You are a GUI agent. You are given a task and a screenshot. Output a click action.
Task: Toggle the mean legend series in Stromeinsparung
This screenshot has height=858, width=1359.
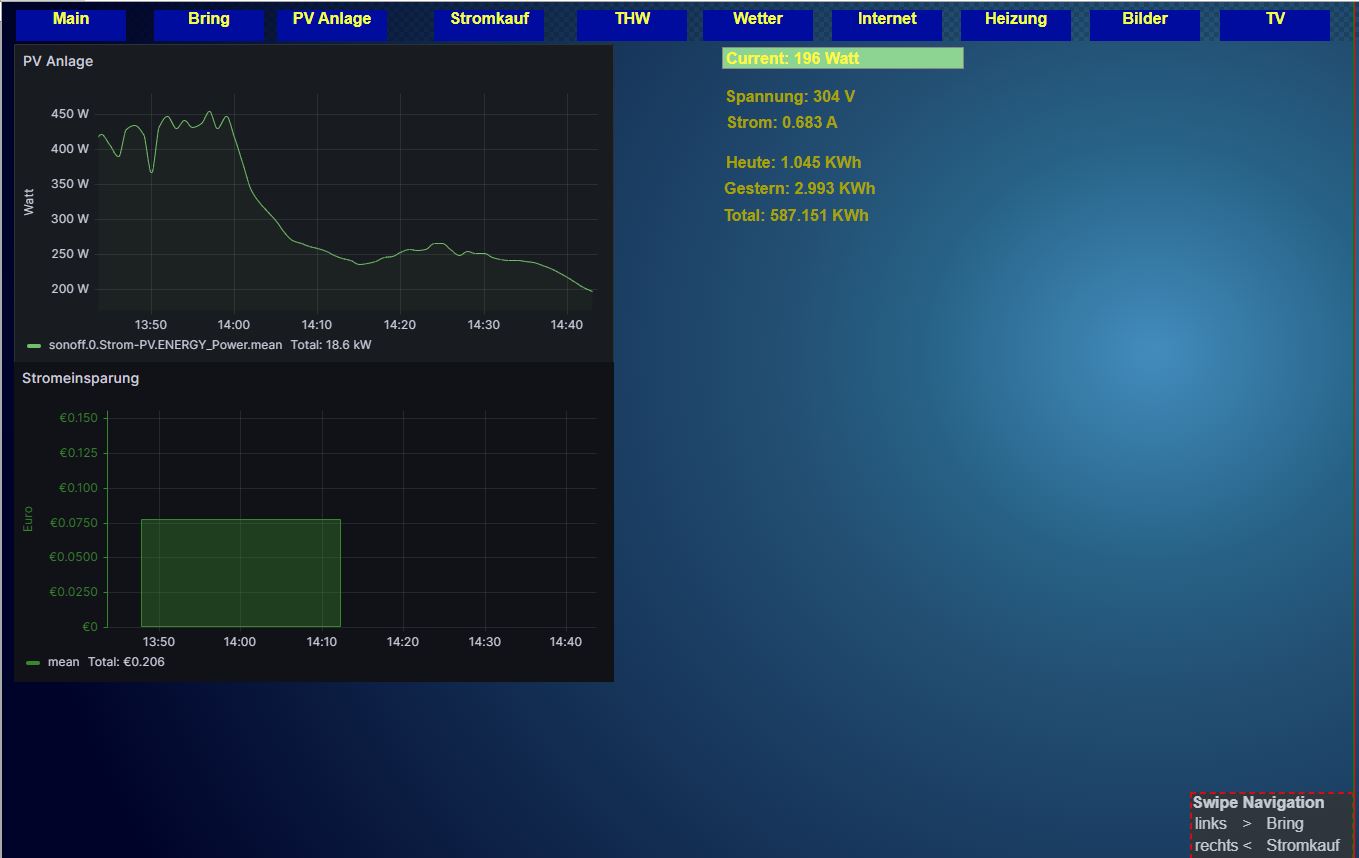63,662
